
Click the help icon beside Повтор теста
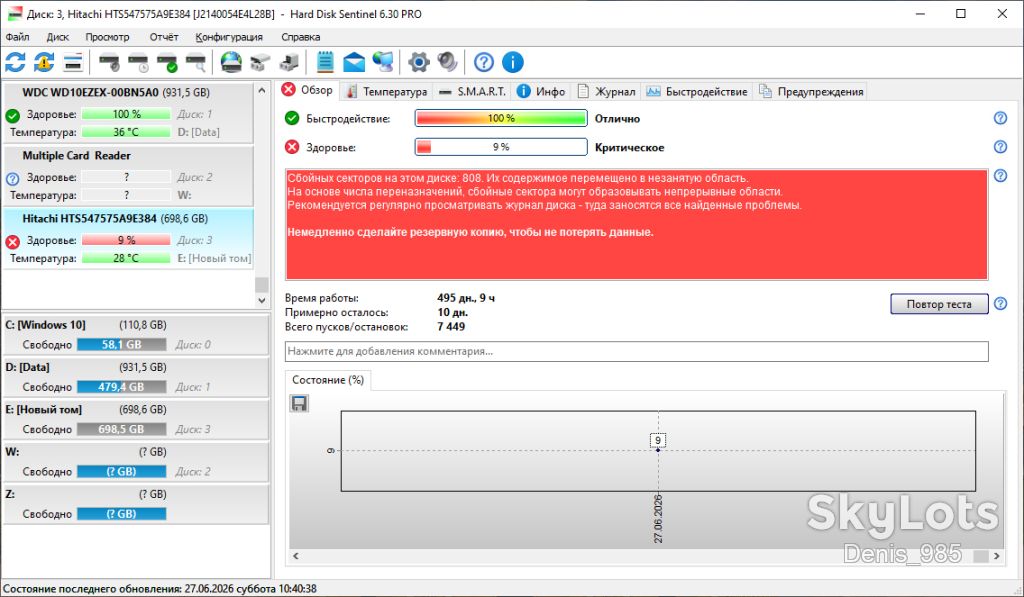coord(1000,304)
